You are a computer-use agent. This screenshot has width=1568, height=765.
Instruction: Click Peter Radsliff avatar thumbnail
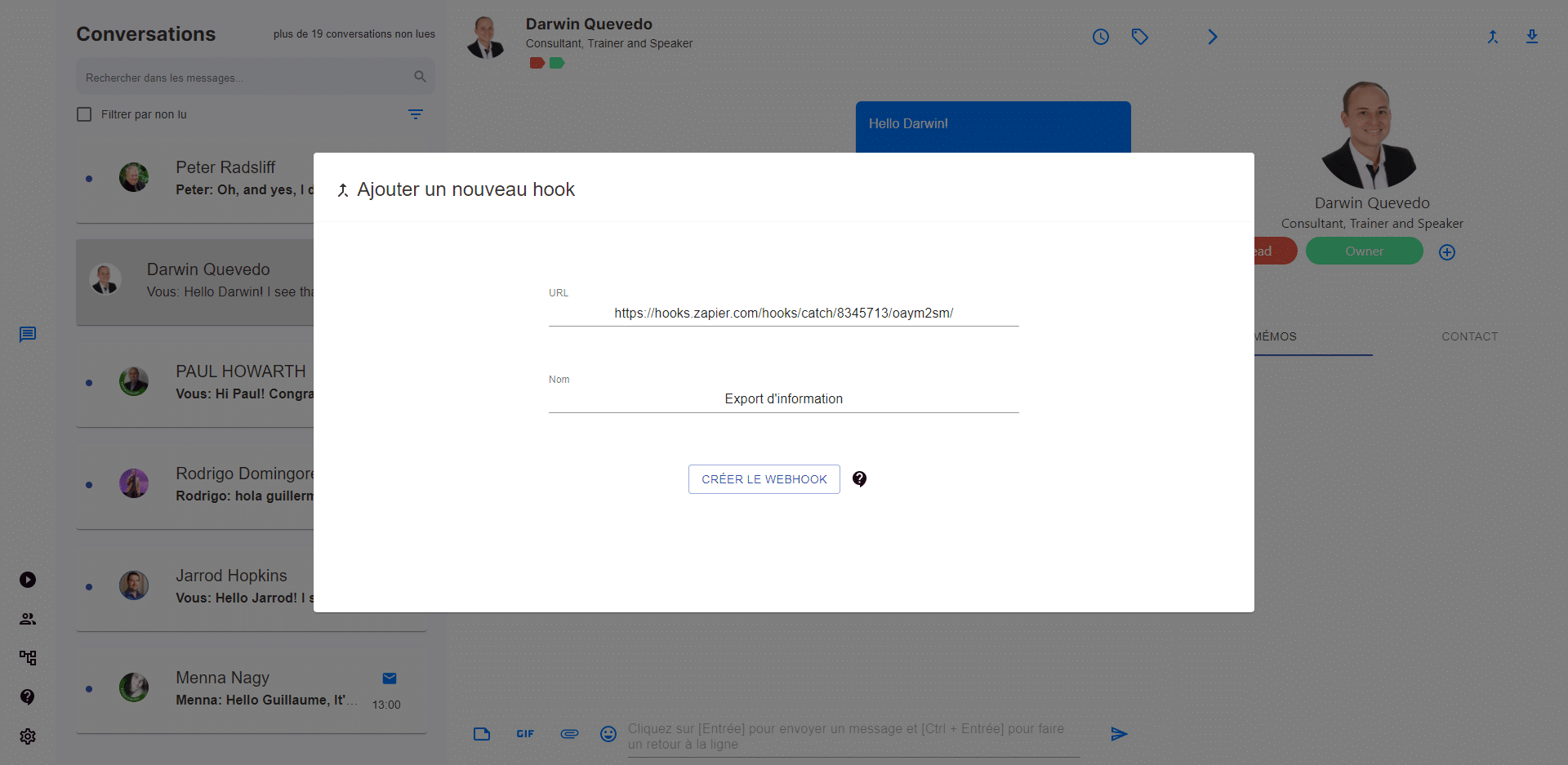tap(134, 177)
